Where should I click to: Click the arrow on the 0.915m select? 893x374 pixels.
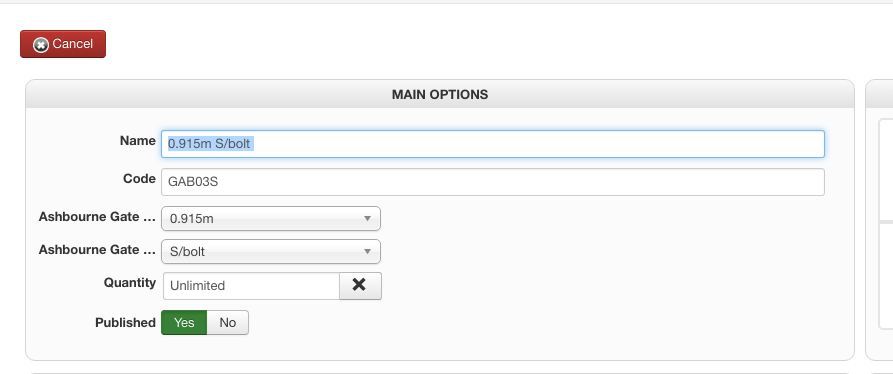coord(368,219)
